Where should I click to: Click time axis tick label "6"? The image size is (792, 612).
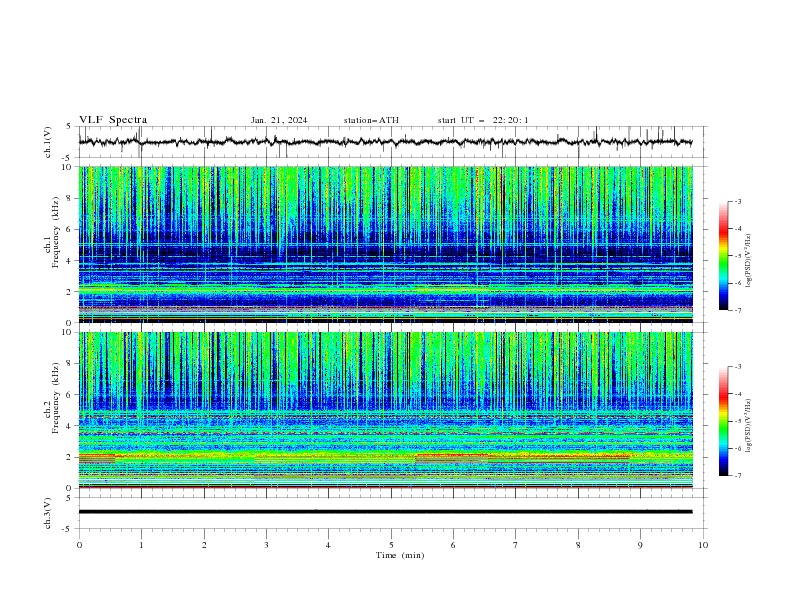click(453, 545)
